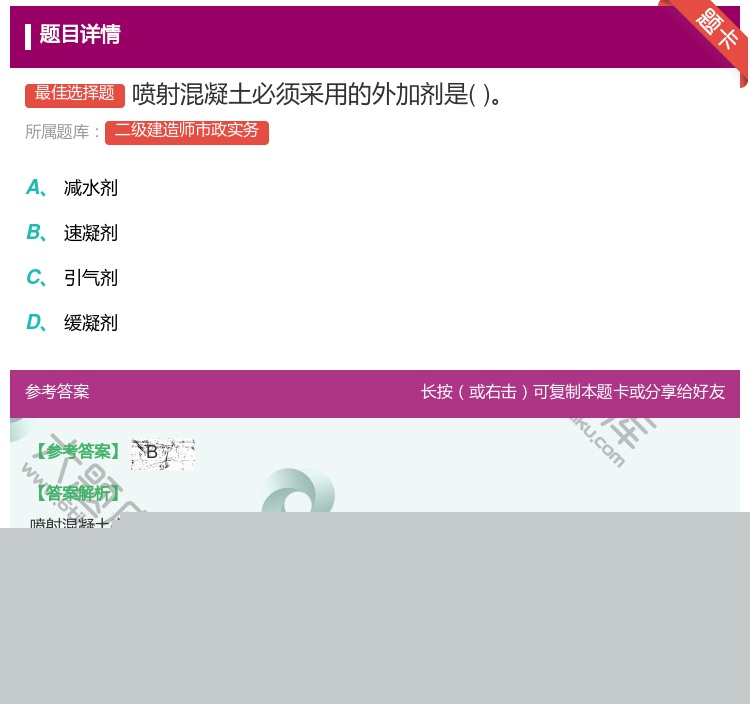Click the 所属题库 label
The image size is (750, 704).
[x=62, y=132]
